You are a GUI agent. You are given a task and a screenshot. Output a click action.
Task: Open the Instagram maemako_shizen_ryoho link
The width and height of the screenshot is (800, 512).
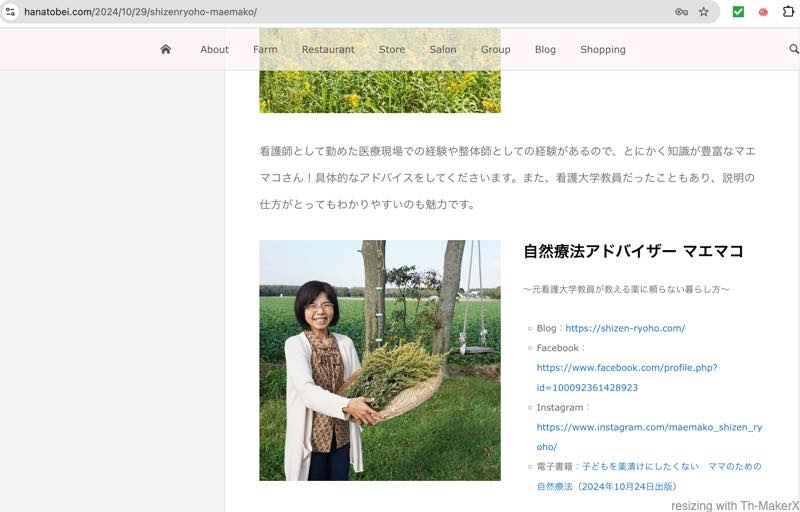pos(649,437)
